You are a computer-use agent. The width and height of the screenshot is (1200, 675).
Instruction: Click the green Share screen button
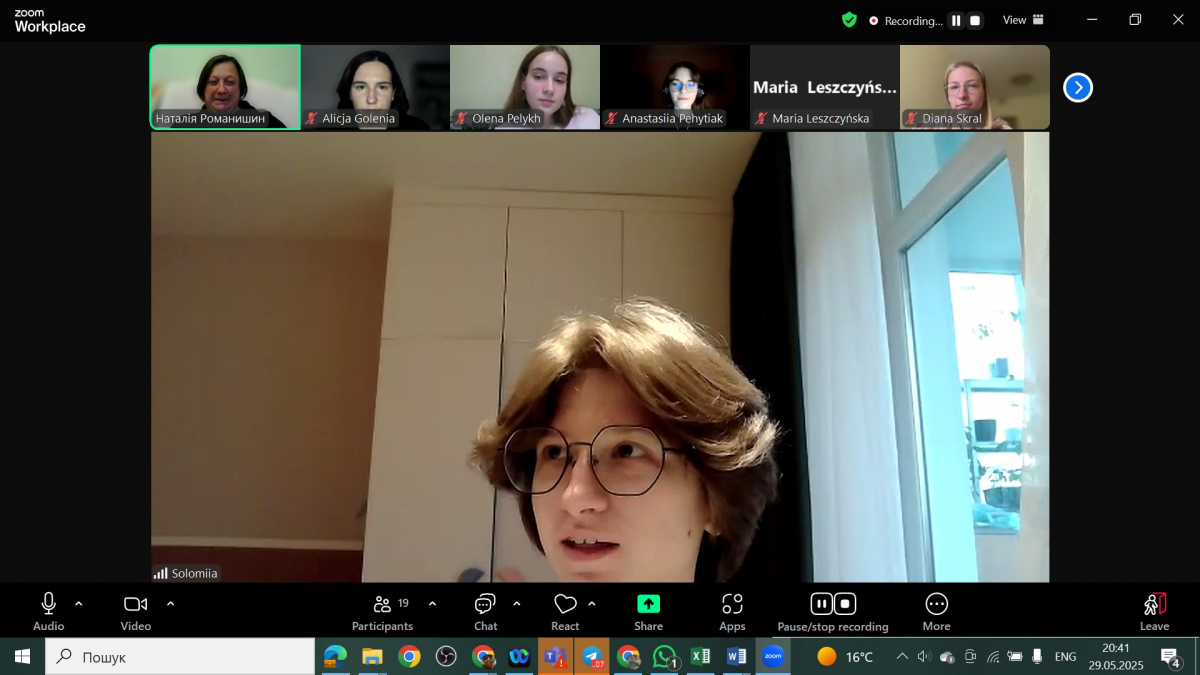click(648, 610)
